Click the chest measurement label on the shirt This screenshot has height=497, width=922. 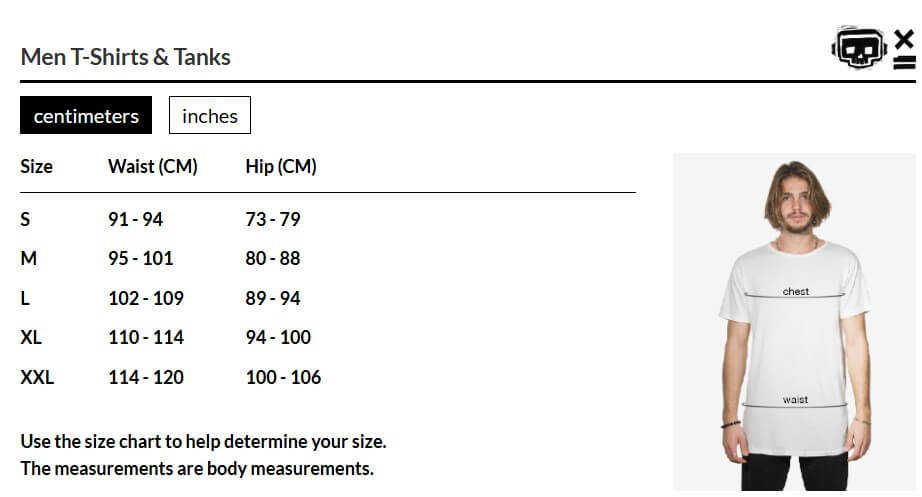(796, 292)
